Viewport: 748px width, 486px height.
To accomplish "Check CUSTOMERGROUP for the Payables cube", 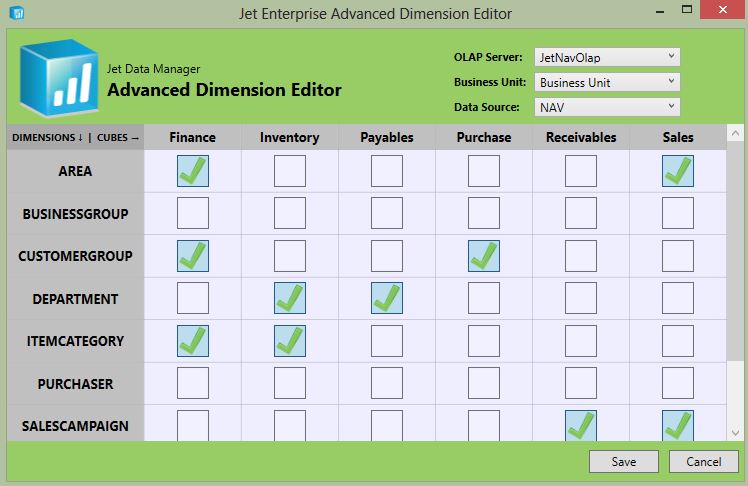I will click(387, 256).
